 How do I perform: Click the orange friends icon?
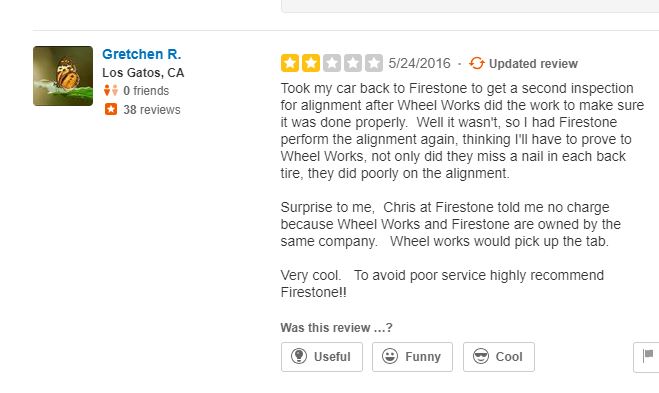click(x=111, y=90)
